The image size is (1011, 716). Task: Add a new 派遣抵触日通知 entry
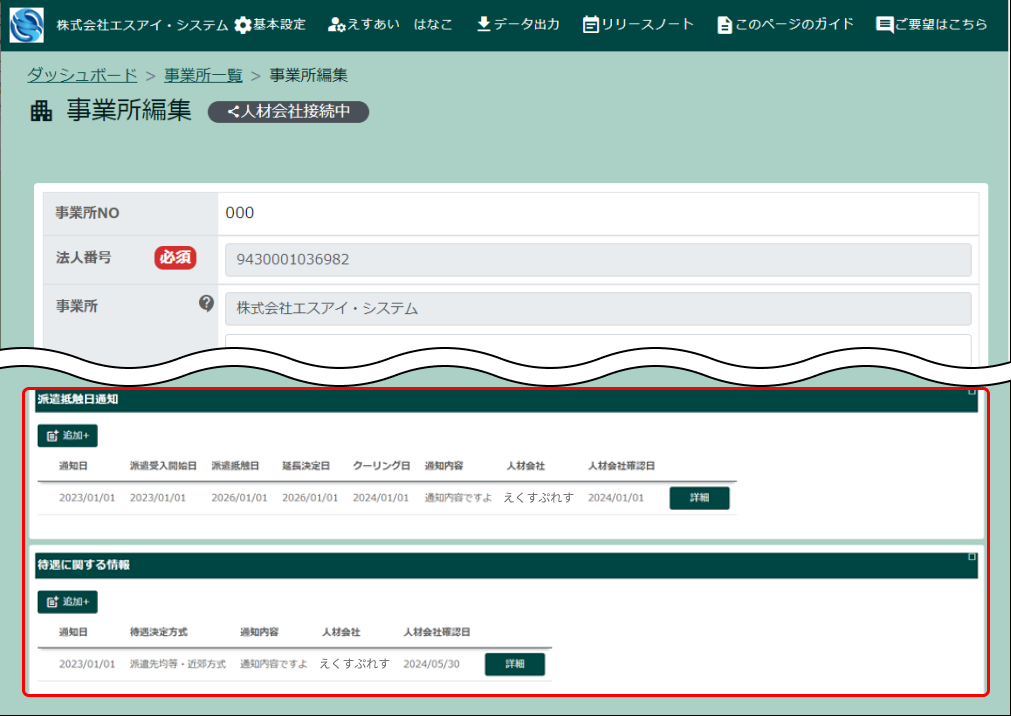[68, 435]
